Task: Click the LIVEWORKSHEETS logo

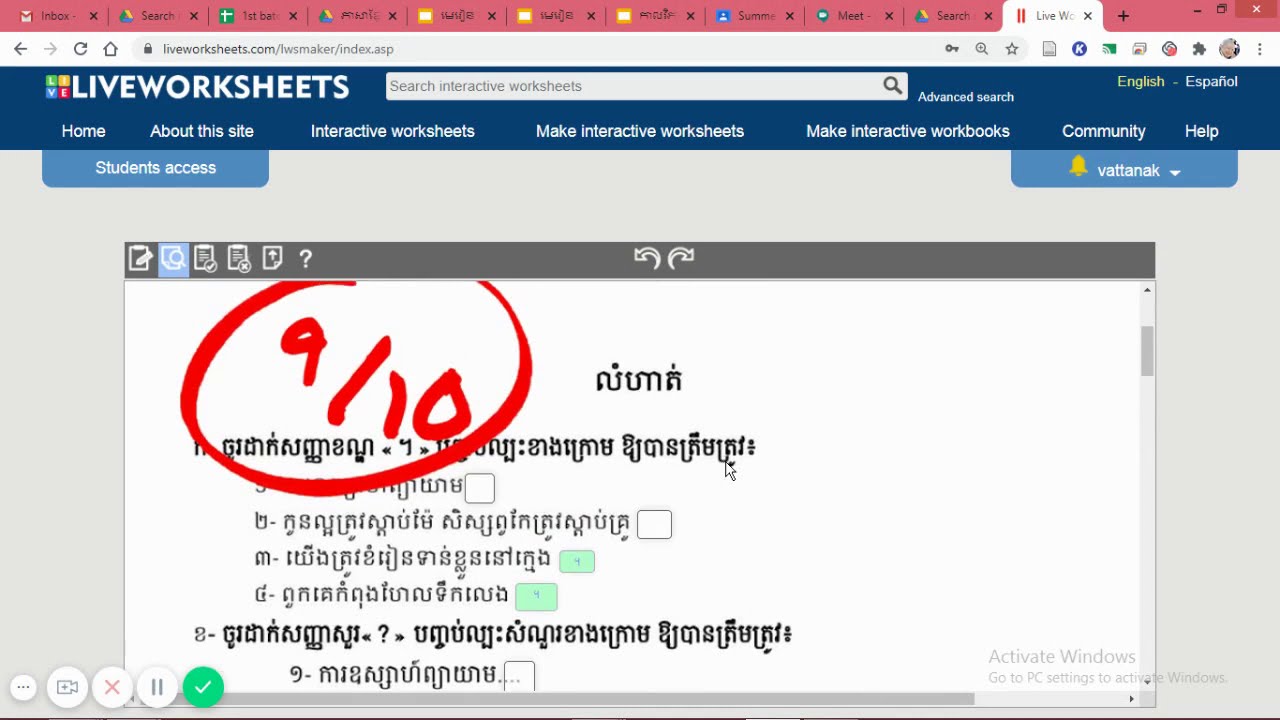Action: pyautogui.click(x=197, y=87)
